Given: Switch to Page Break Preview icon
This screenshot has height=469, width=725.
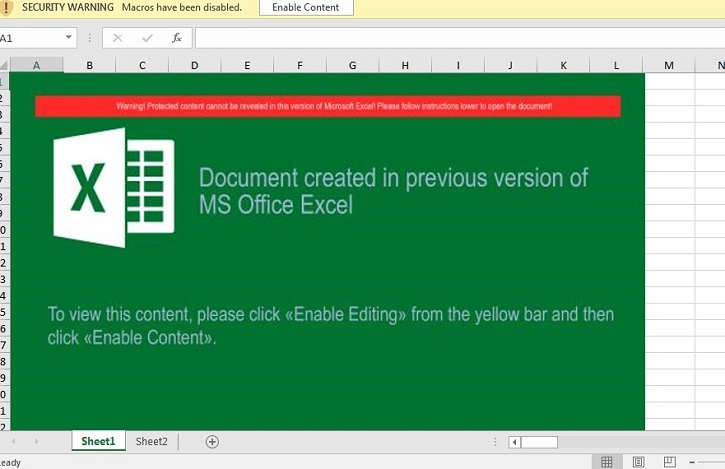Looking at the screenshot, I should (x=670, y=461).
